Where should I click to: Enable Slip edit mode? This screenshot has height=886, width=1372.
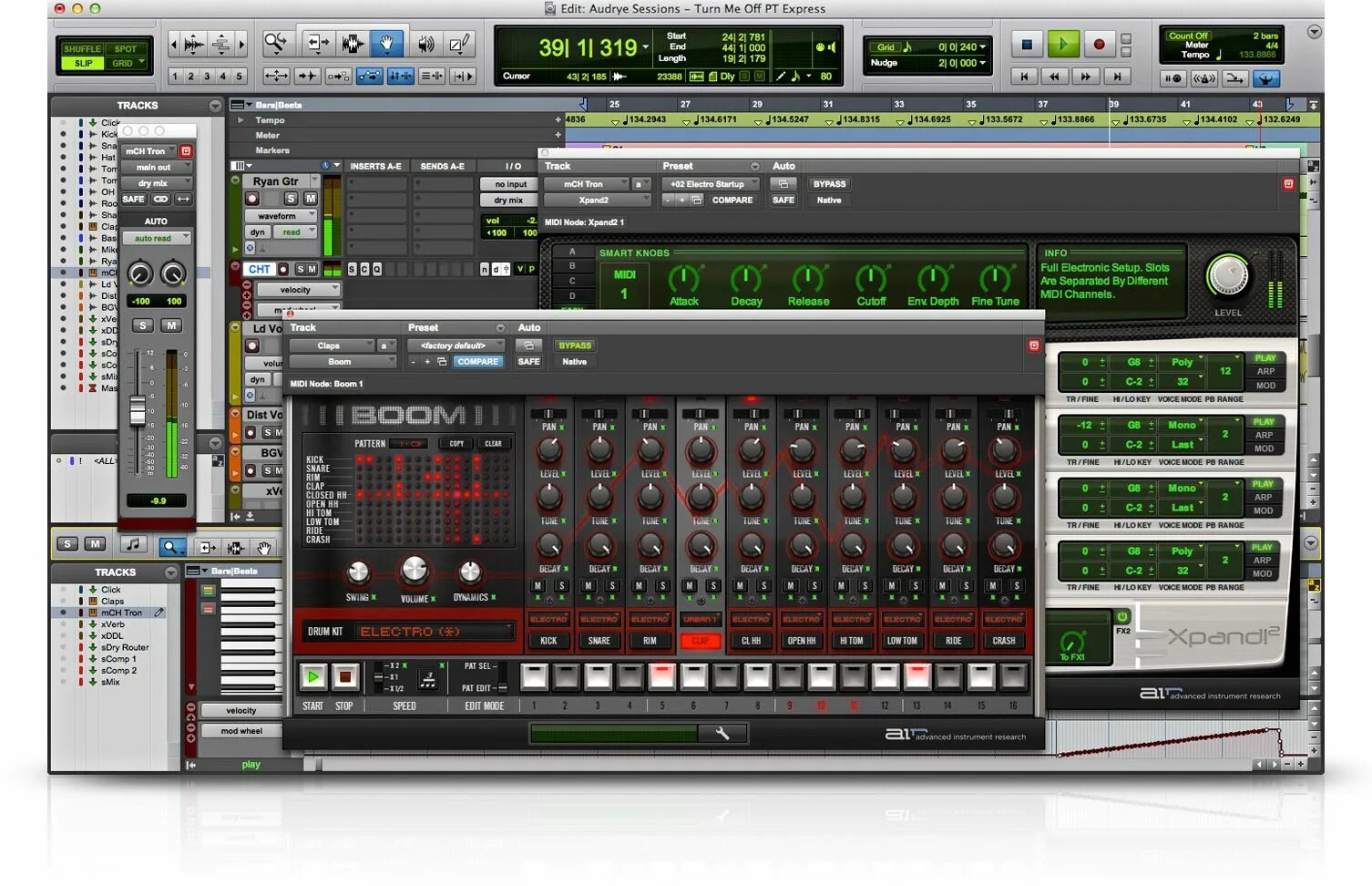point(82,63)
